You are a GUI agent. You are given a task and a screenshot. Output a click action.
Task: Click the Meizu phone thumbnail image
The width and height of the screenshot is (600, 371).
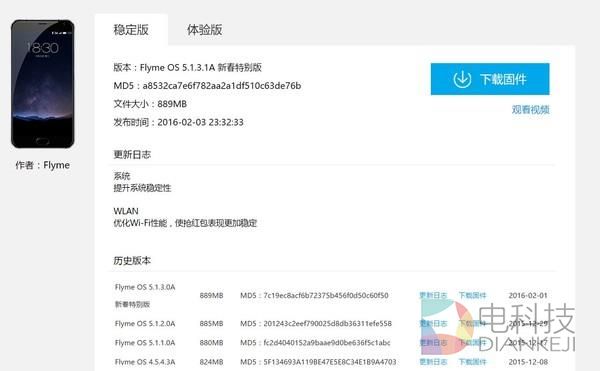point(42,84)
